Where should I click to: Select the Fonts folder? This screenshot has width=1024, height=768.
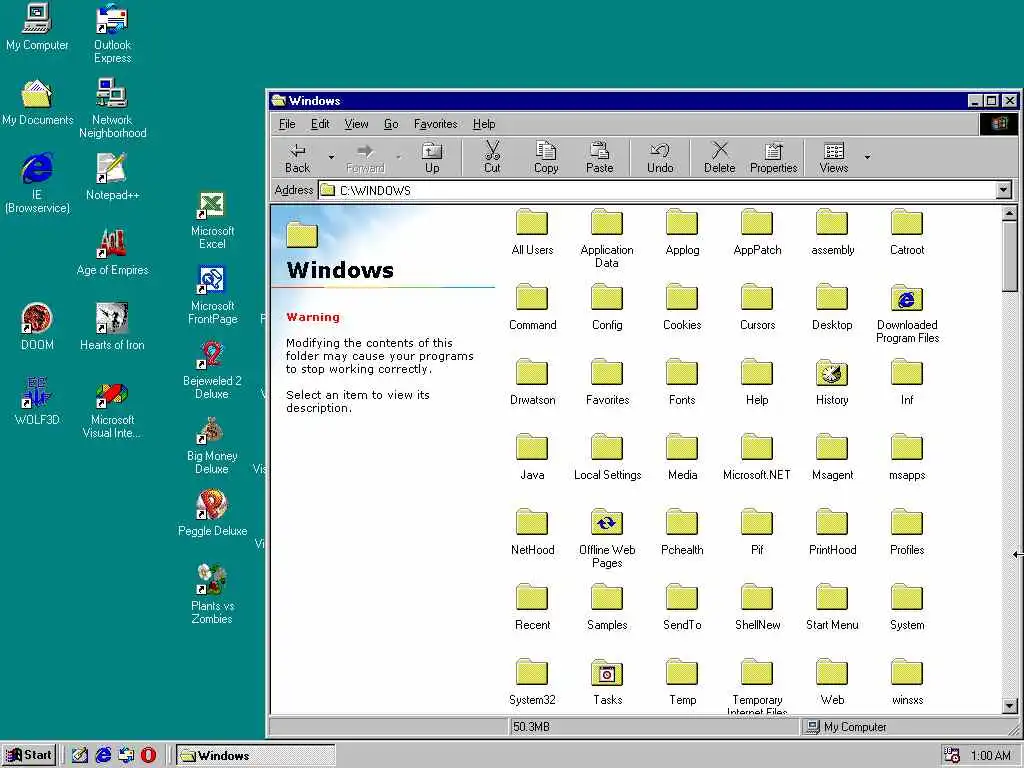point(682,382)
